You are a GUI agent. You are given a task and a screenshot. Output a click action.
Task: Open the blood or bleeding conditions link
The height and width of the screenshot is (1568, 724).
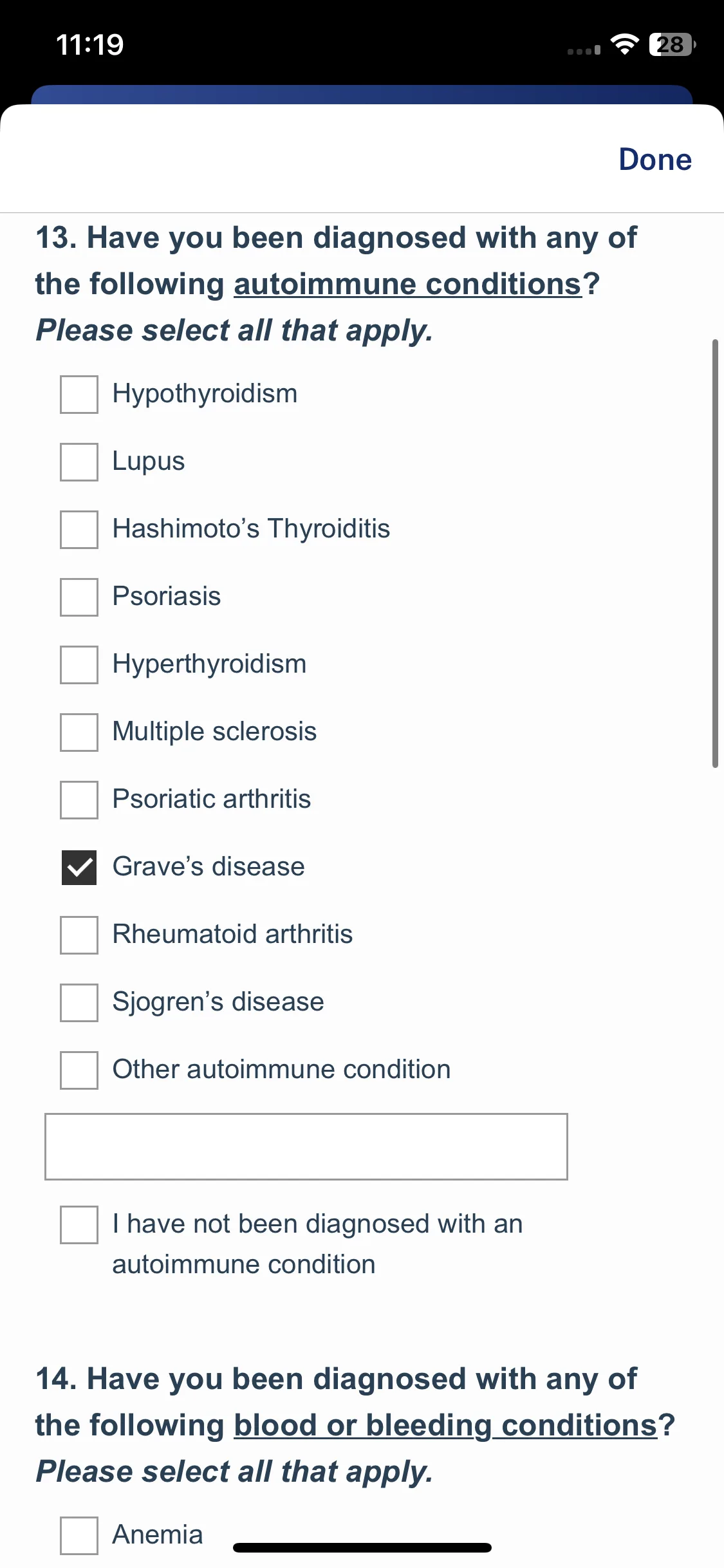tap(445, 1425)
